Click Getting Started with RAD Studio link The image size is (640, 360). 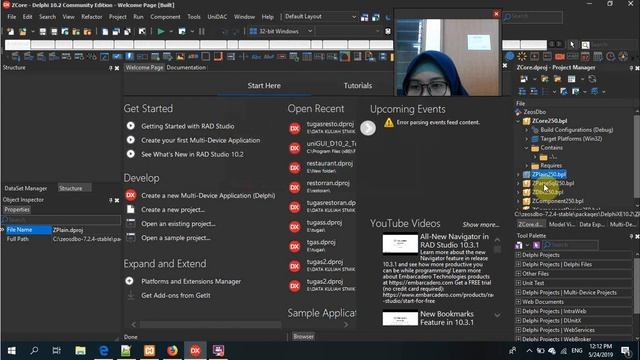coord(188,126)
